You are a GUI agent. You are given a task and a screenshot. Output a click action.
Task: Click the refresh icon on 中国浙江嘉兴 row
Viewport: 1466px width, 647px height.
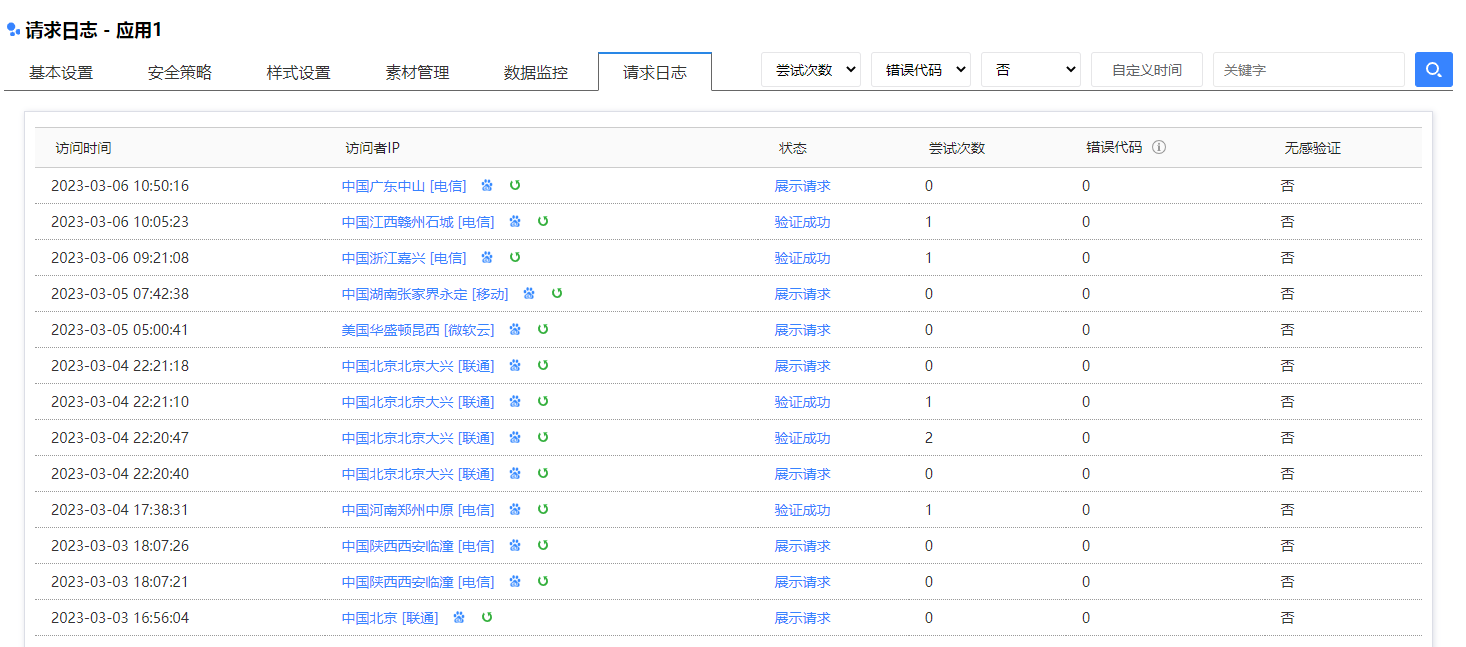(515, 257)
